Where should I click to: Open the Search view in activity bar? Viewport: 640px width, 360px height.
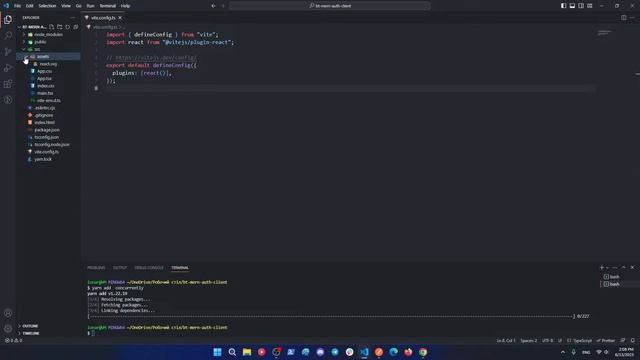point(8,36)
